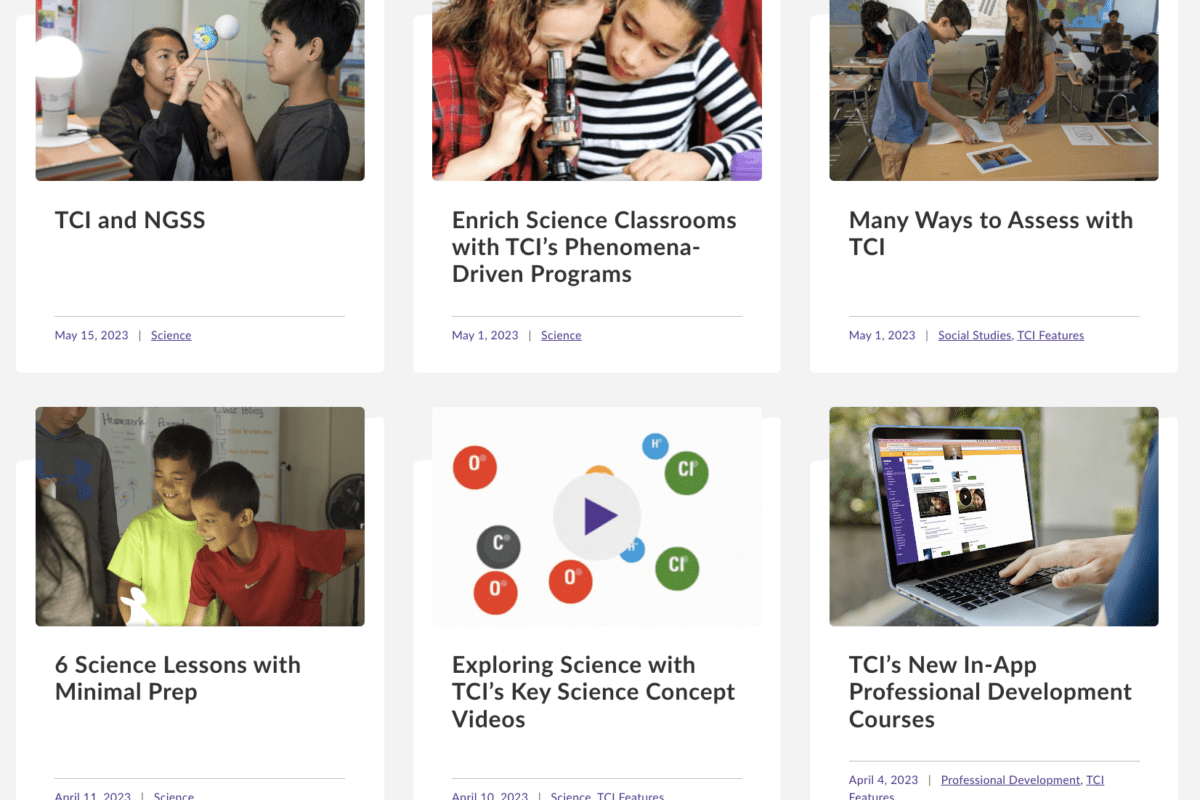The height and width of the screenshot is (800, 1200).
Task: Select Science category under Exploring Science post
Action: point(570,796)
